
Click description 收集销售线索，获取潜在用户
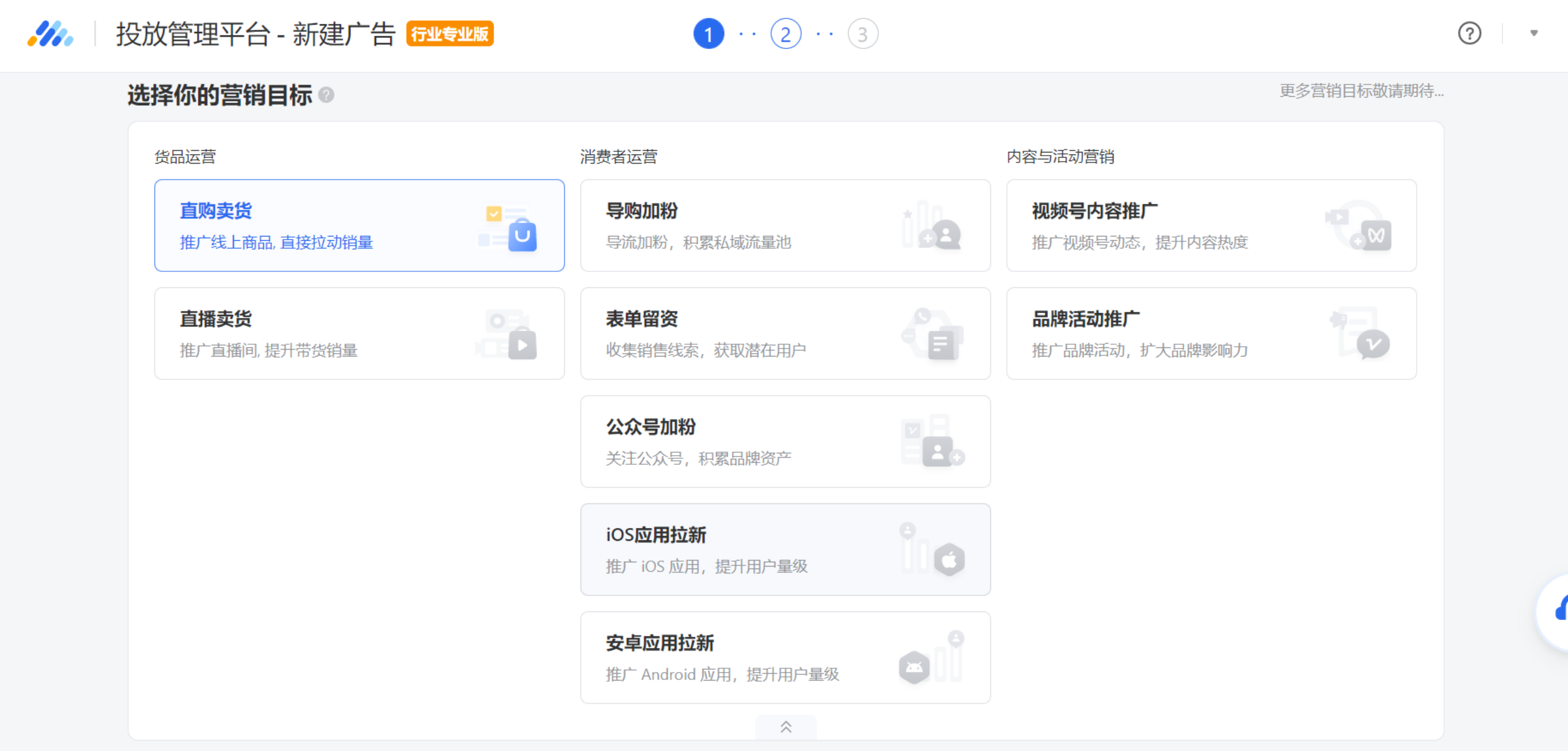706,350
